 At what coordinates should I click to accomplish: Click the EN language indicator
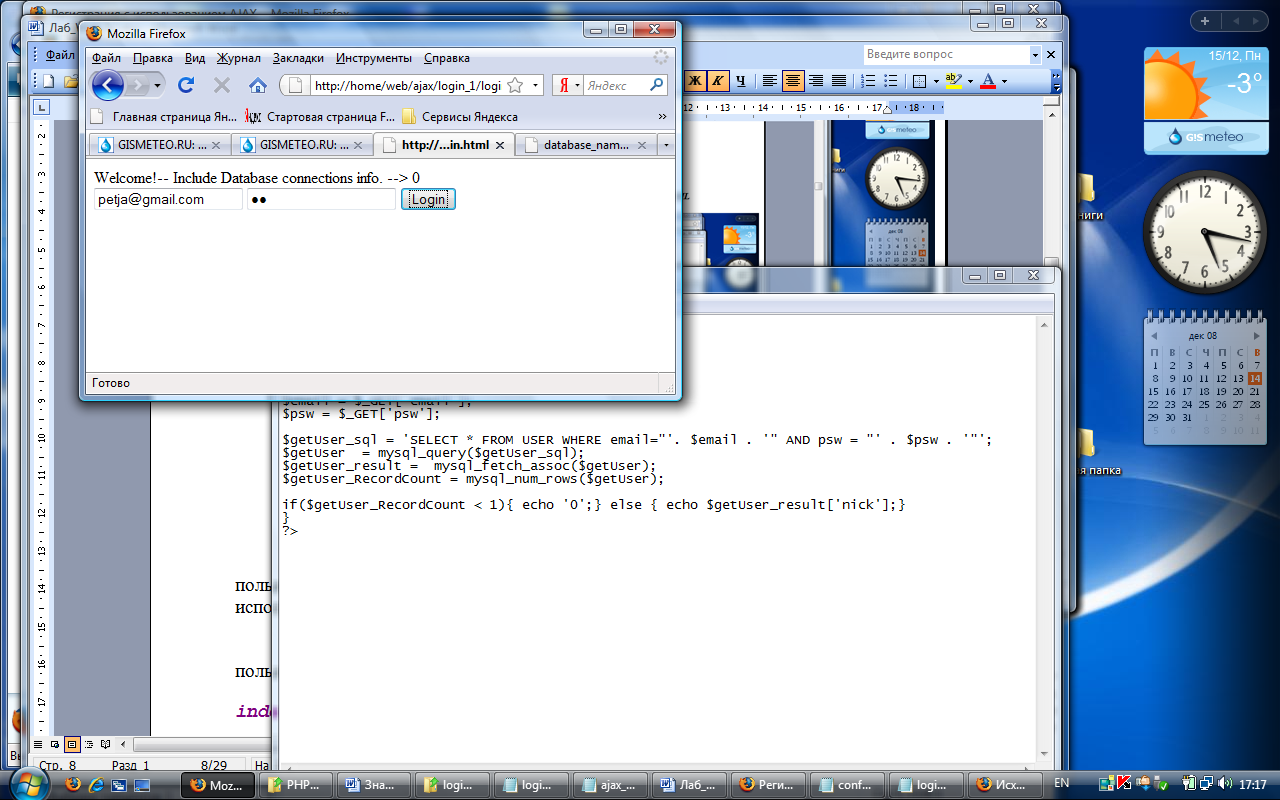1062,784
